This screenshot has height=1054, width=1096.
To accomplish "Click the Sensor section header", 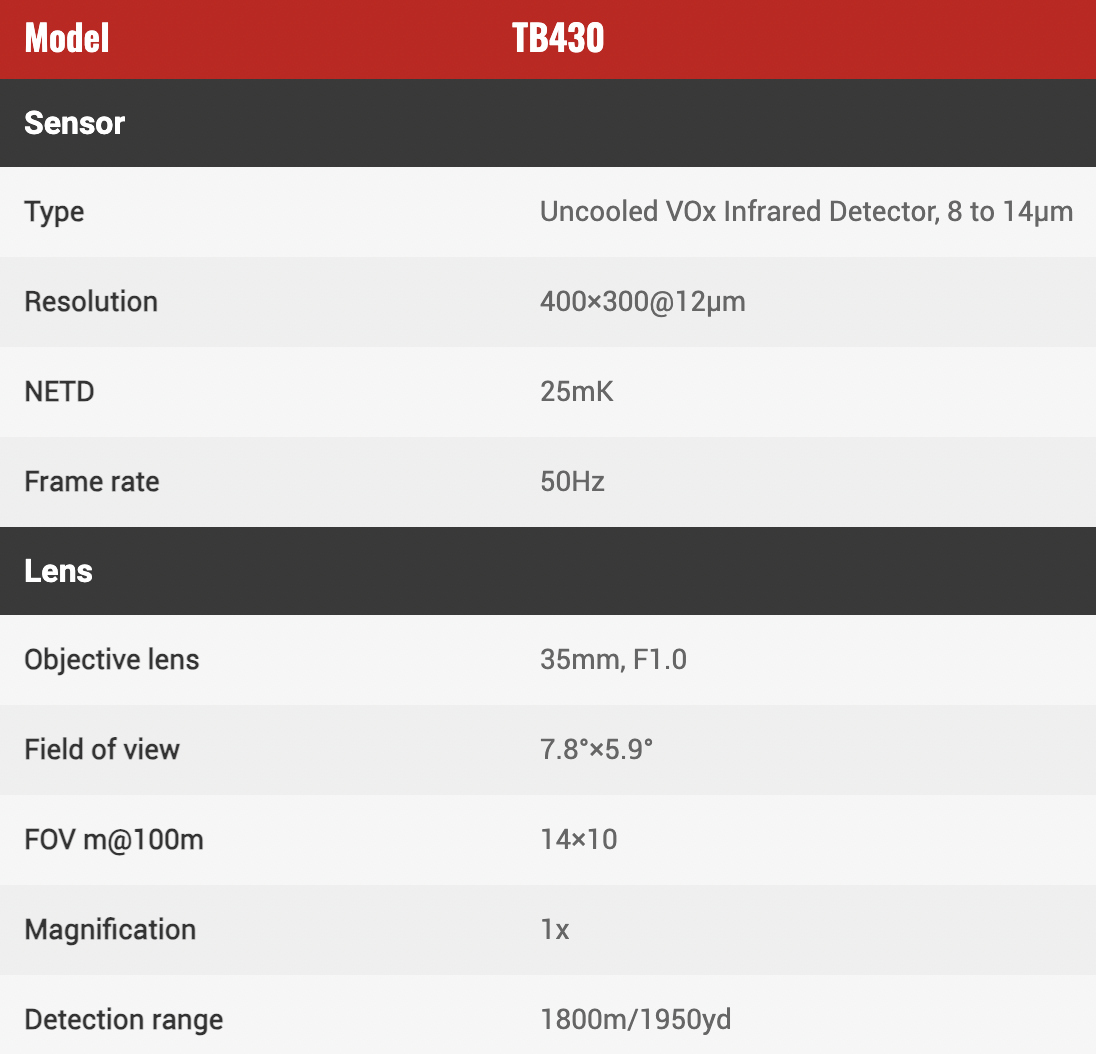I will click(75, 123).
